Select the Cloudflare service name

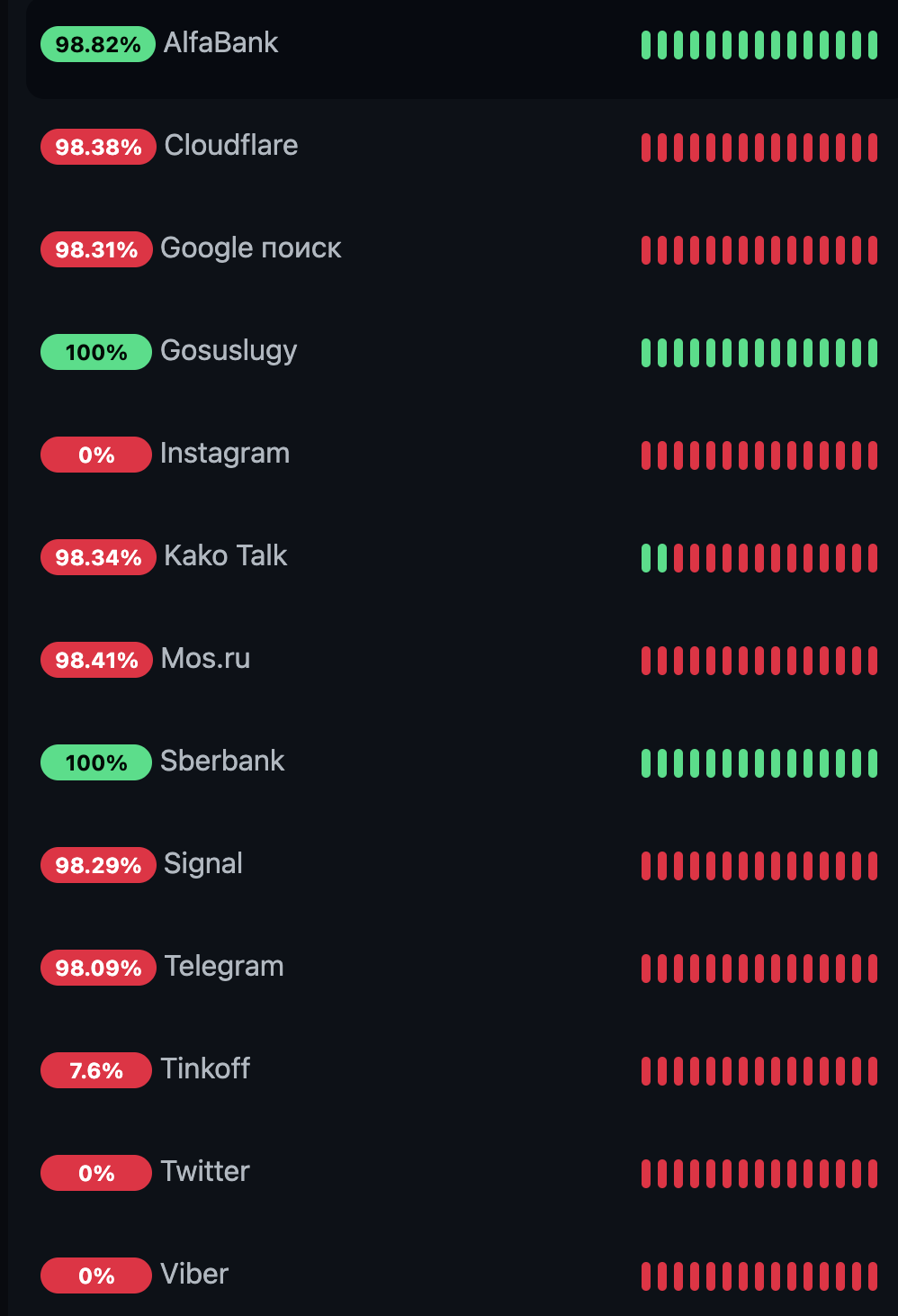231,145
